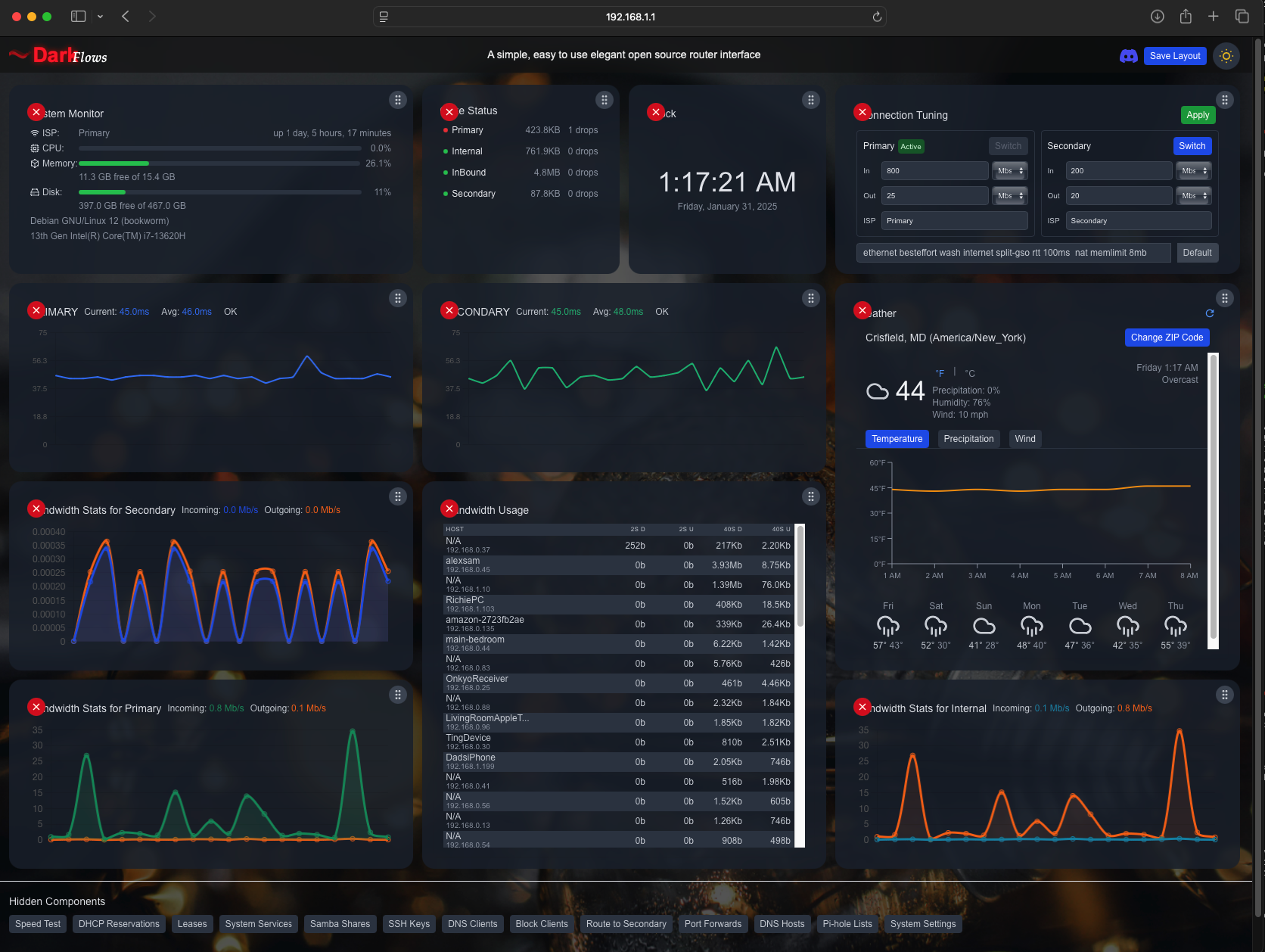The height and width of the screenshot is (952, 1265).
Task: Remove the System Monitor widget
Action: click(36, 112)
